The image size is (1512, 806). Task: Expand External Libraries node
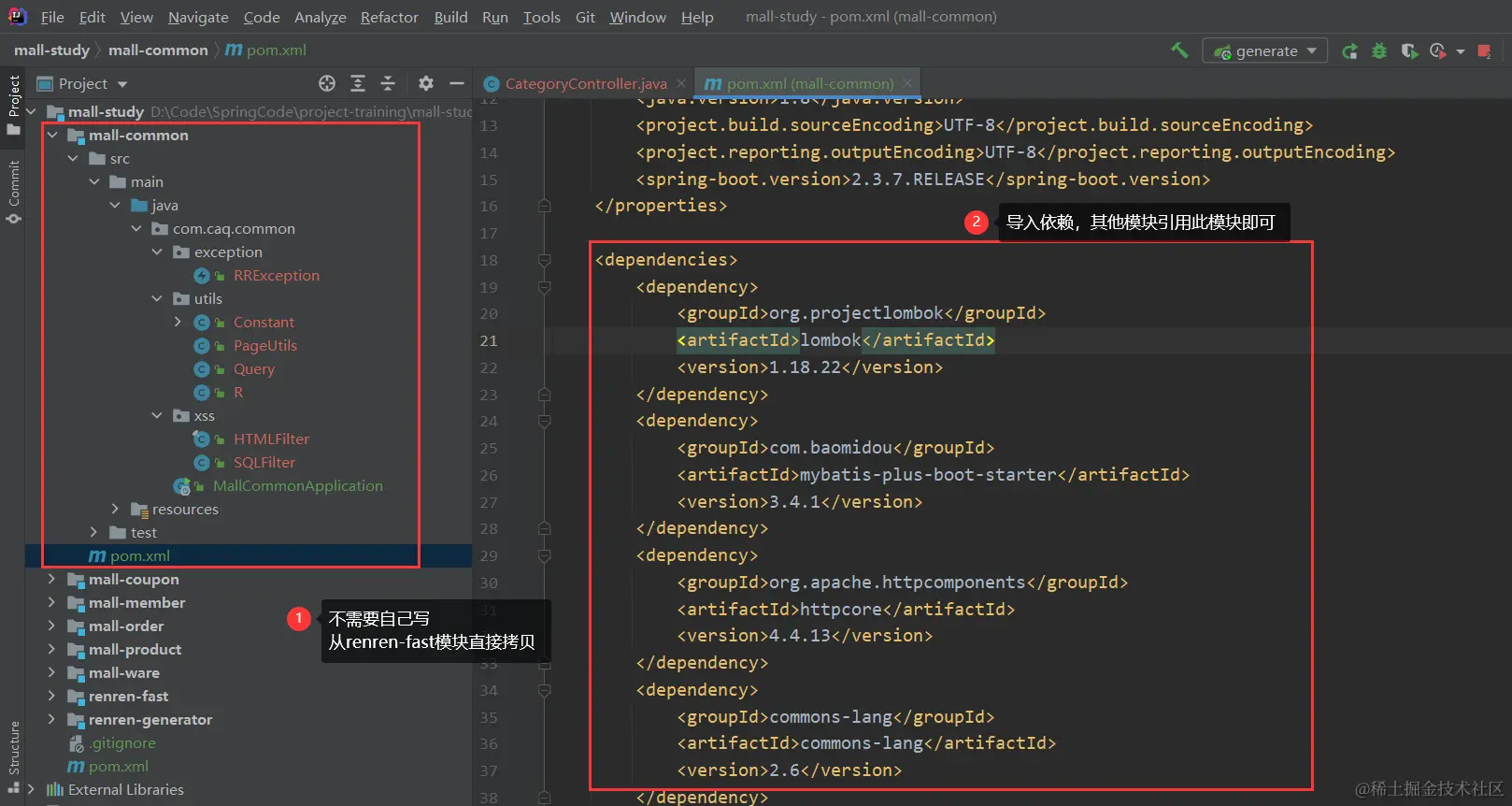click(x=32, y=789)
